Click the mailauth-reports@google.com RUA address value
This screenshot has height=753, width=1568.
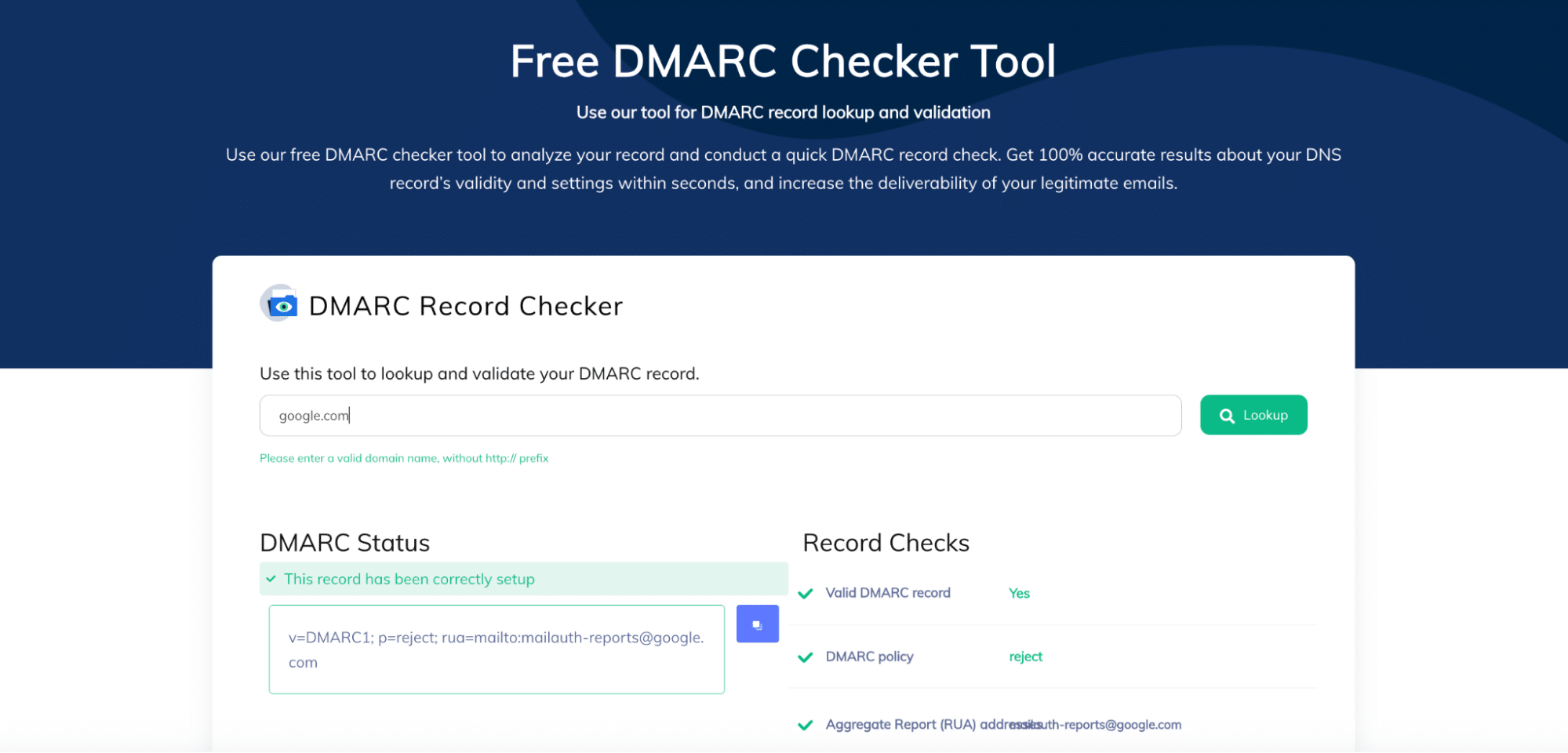(1095, 725)
